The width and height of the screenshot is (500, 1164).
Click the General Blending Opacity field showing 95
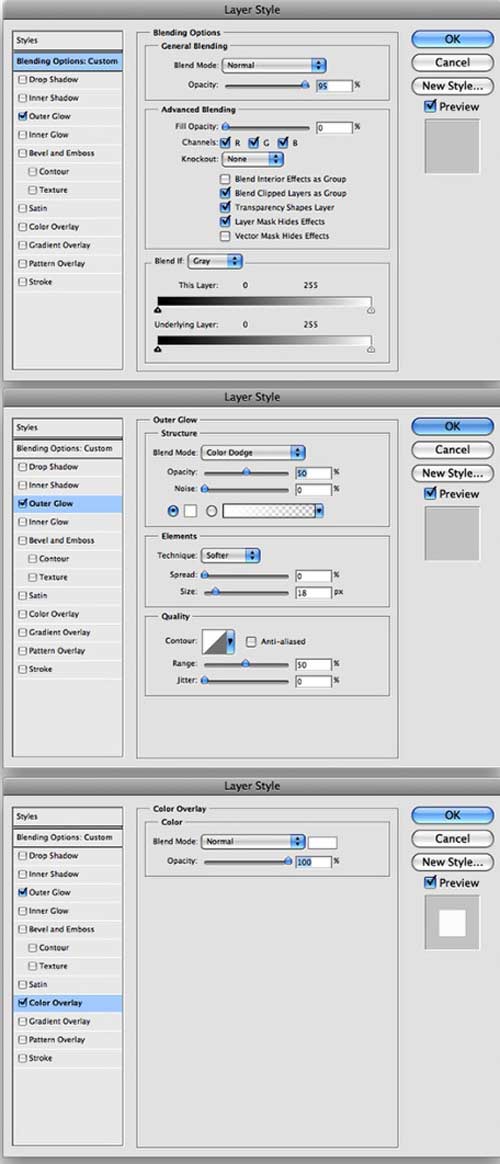pyautogui.click(x=334, y=86)
